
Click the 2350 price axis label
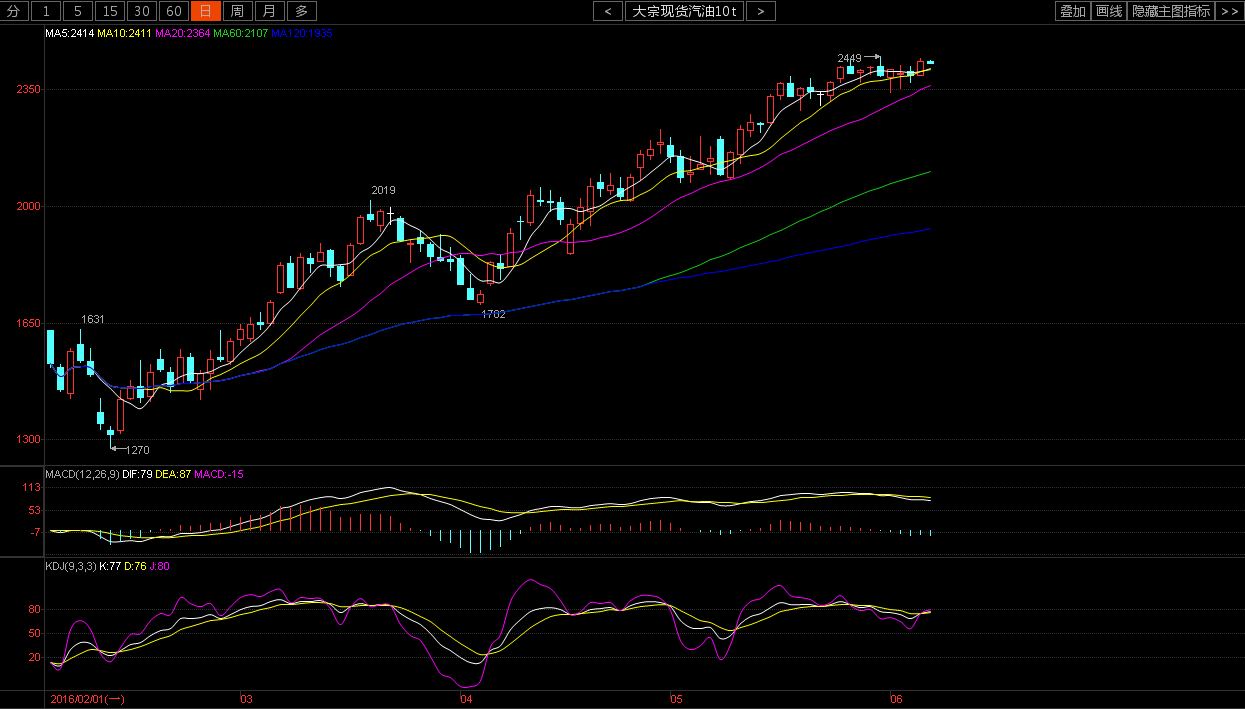point(28,90)
